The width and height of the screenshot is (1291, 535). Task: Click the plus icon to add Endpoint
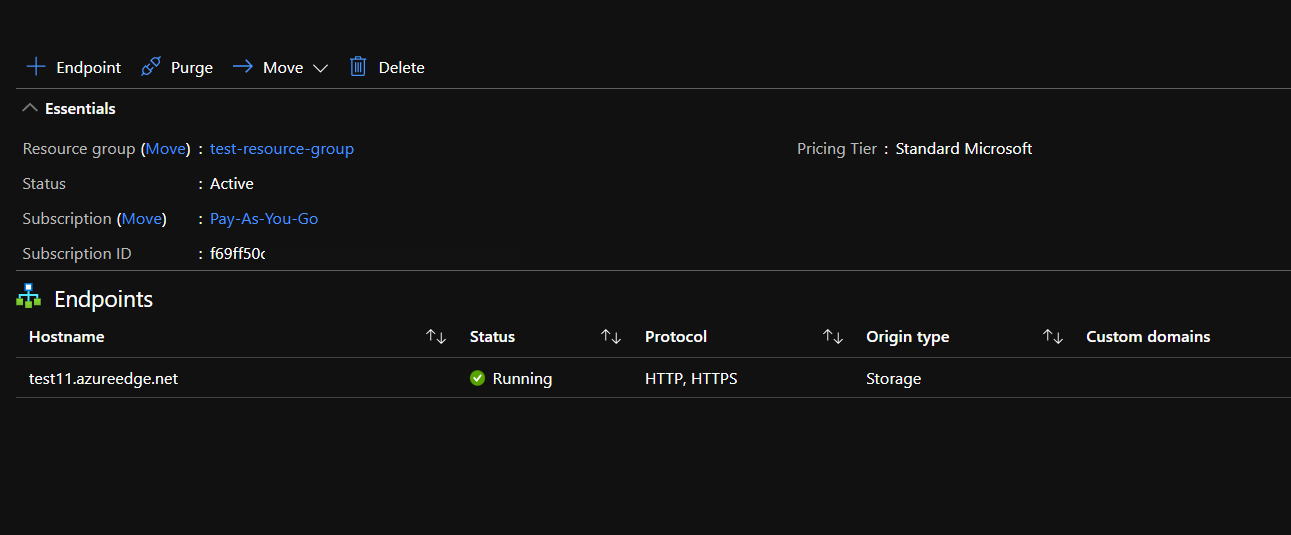[36, 67]
